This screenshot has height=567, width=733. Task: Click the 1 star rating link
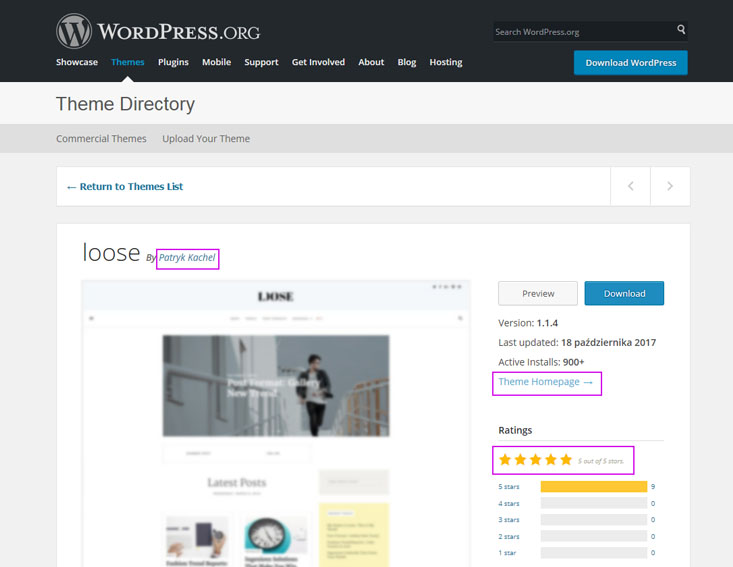[507, 553]
